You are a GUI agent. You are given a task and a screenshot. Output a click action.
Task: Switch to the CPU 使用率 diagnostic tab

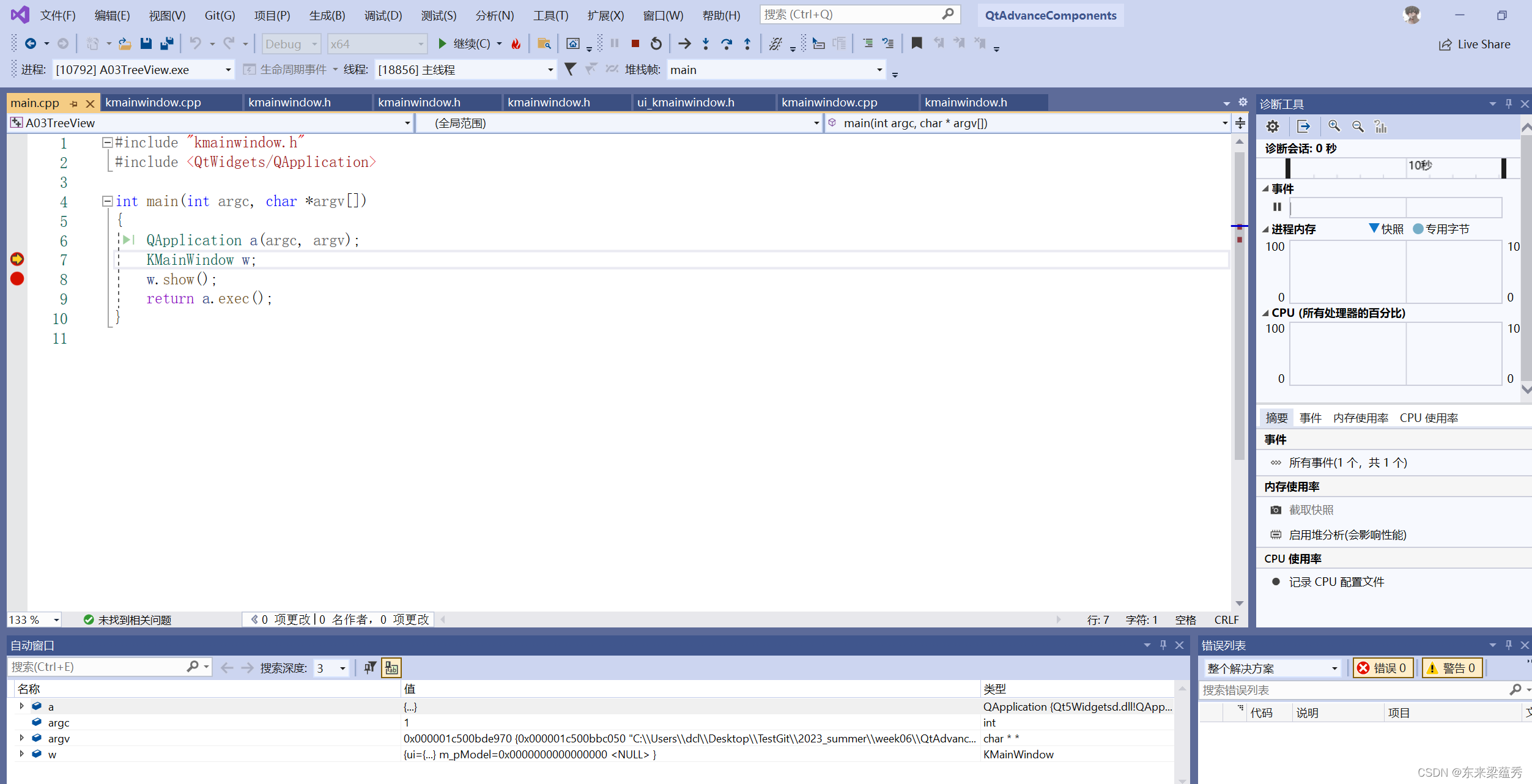[x=1429, y=418]
